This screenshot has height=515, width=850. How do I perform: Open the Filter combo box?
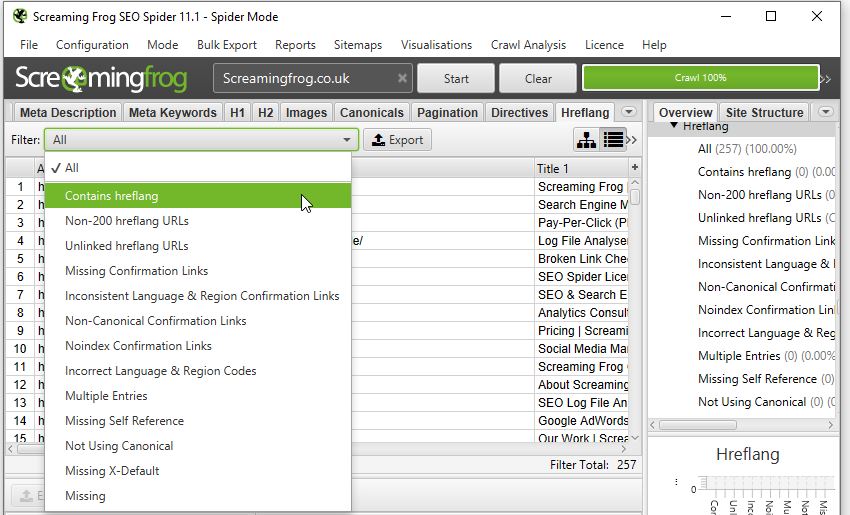(x=201, y=140)
